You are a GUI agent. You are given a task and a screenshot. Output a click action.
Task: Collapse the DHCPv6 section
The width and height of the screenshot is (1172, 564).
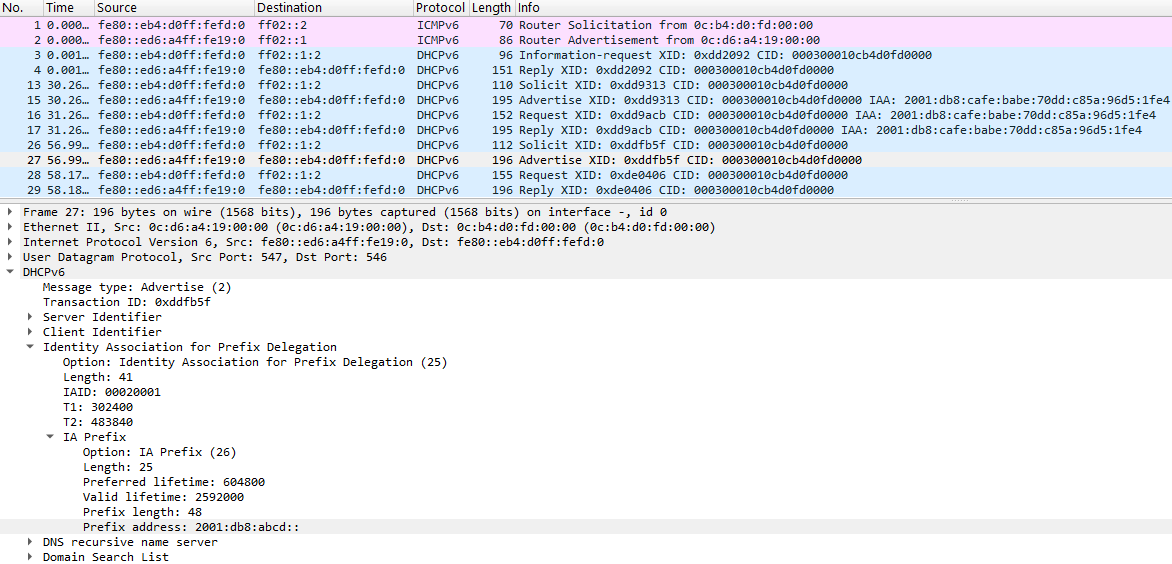click(9, 272)
